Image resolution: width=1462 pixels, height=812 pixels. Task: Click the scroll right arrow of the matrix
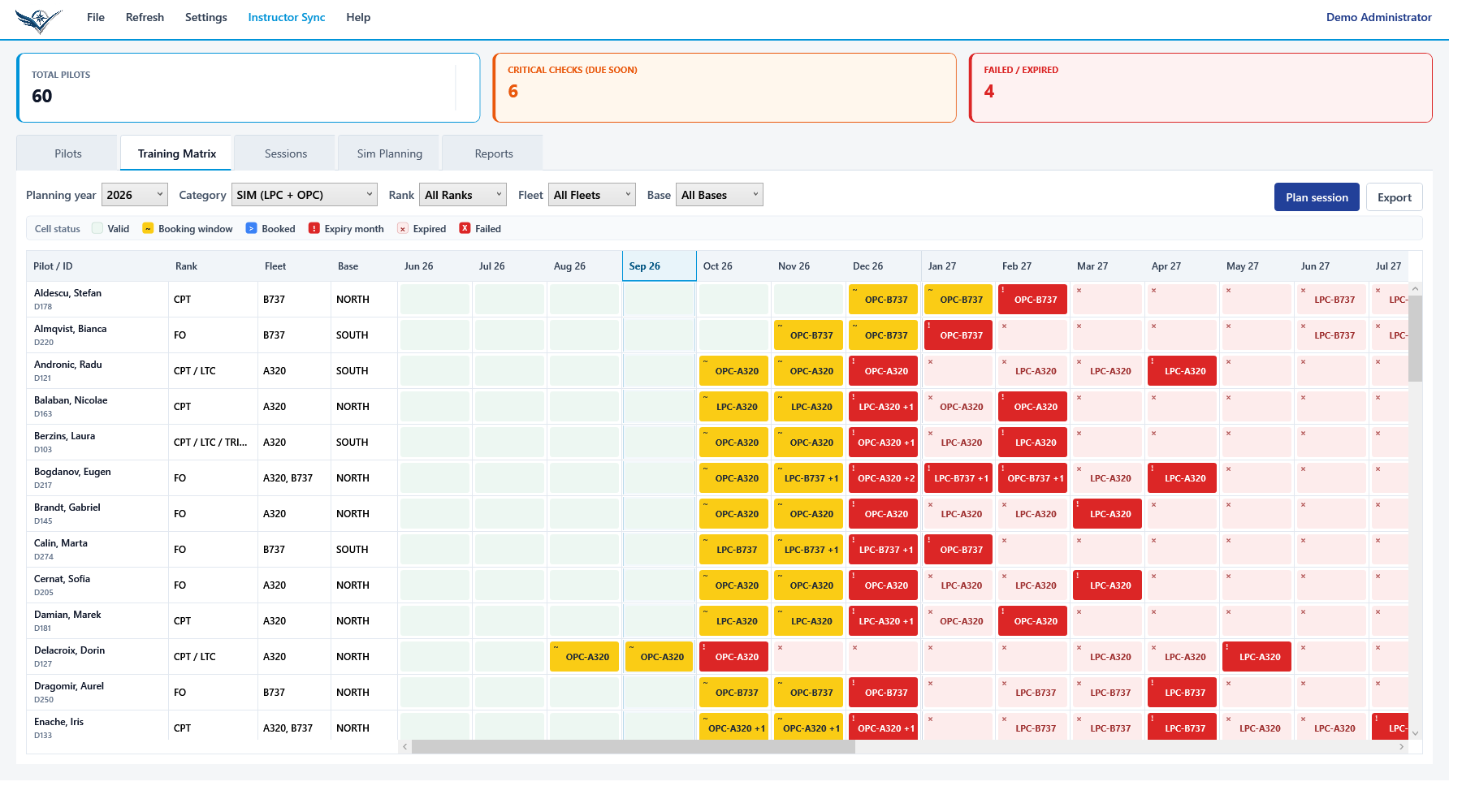1402,747
